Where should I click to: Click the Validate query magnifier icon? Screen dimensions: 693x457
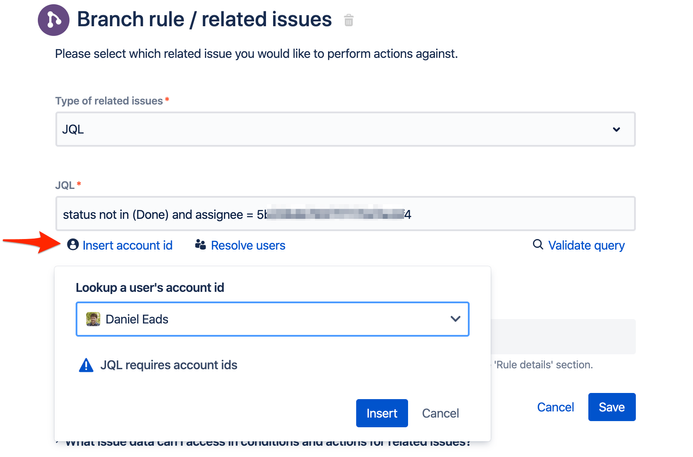pos(537,244)
